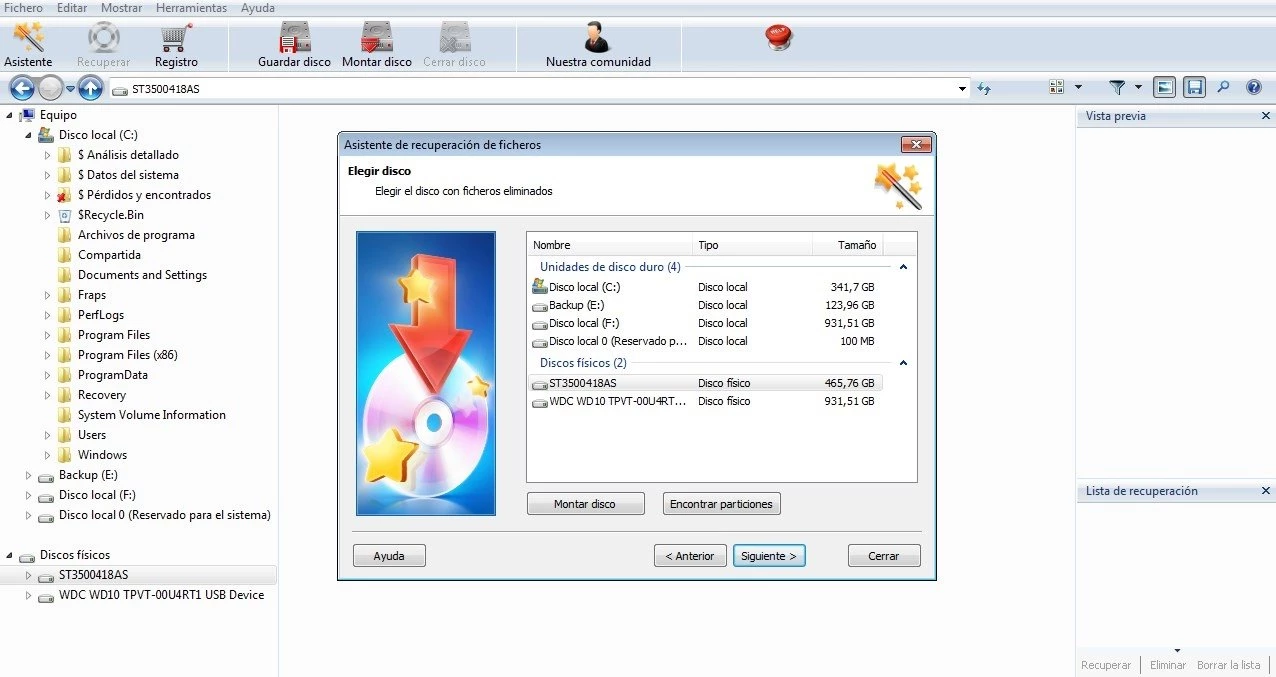Screen dimensions: 1276x677
Task: Click the red stop button icon
Action: (778, 38)
